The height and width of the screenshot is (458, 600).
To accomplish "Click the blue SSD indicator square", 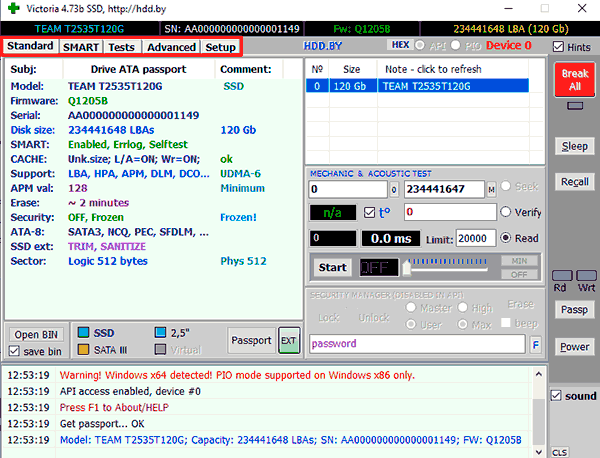I will pyautogui.click(x=83, y=332).
